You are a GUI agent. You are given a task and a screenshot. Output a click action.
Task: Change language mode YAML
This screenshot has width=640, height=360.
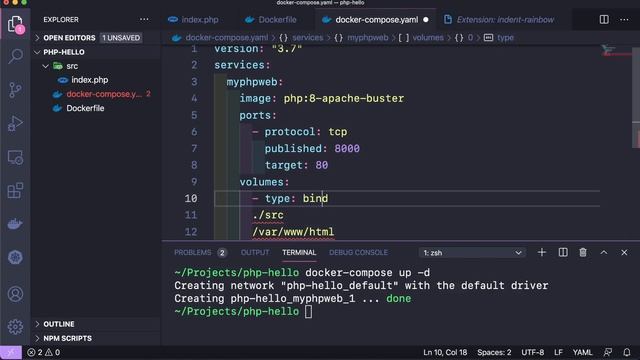click(582, 352)
